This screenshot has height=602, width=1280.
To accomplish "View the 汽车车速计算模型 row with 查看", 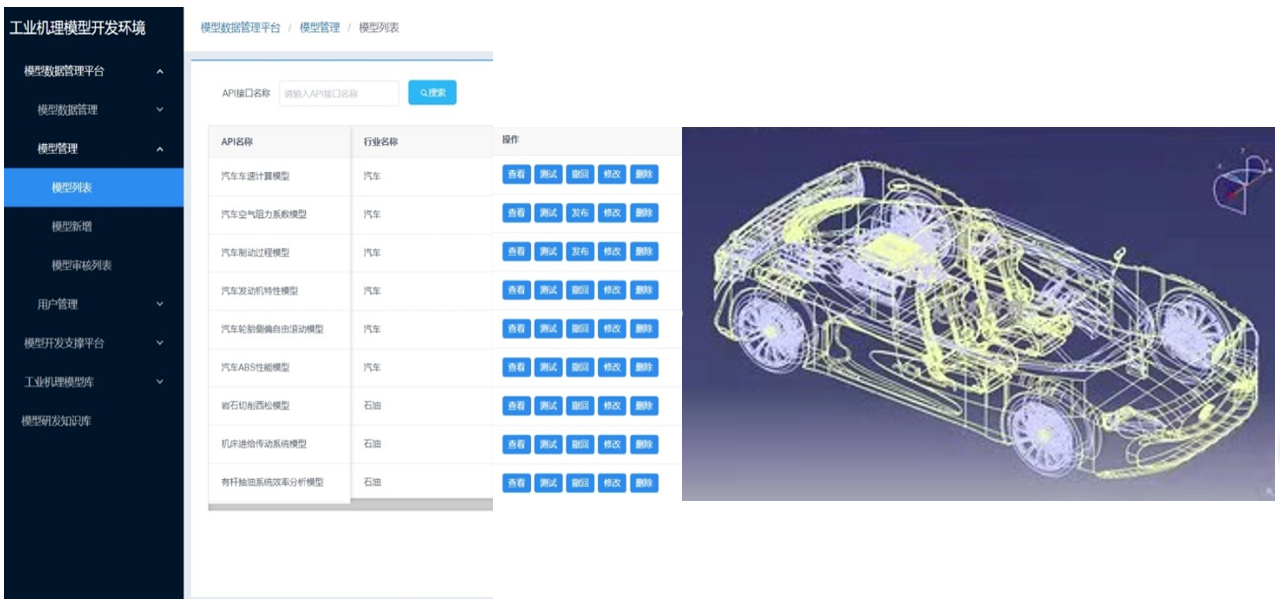I will [x=516, y=174].
